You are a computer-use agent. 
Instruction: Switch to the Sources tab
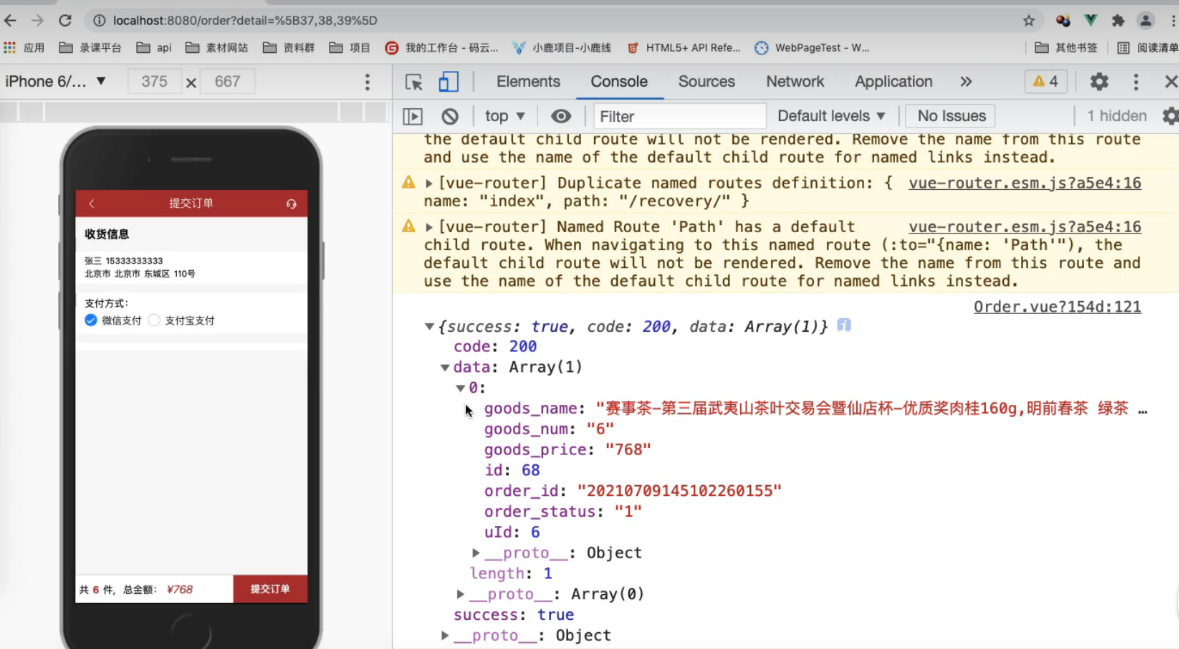click(706, 81)
